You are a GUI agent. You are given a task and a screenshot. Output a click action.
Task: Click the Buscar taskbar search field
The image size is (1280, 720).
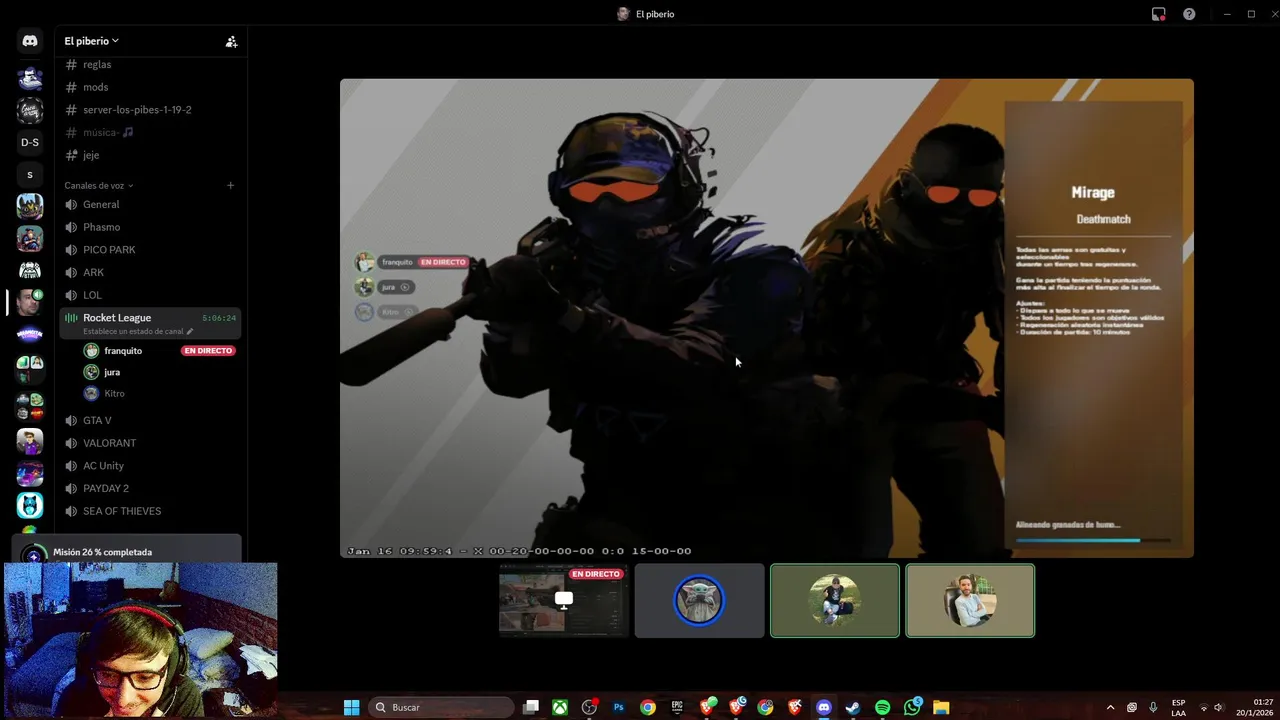(441, 707)
